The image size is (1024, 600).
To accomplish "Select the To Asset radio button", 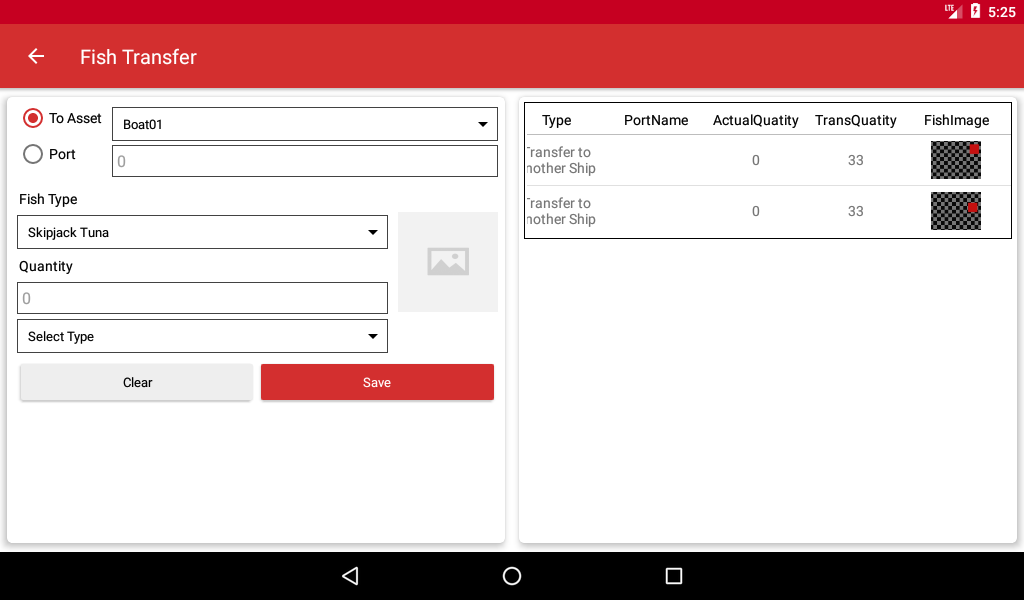I will (33, 118).
